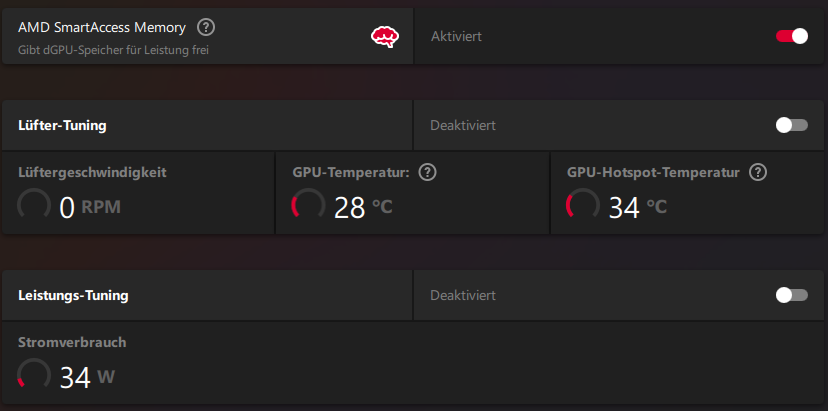The height and width of the screenshot is (411, 828).
Task: Click the Leistungs-Tuning section header
Action: (x=73, y=296)
